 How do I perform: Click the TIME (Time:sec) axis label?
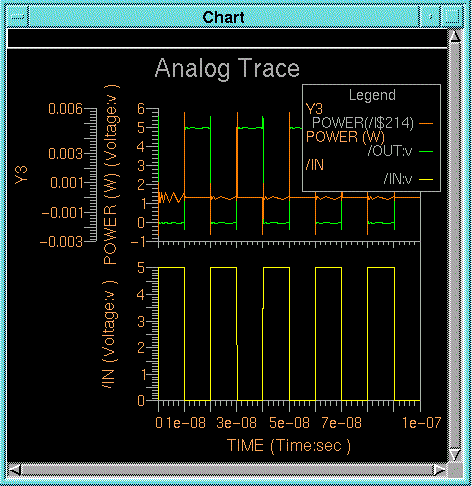[x=289, y=446]
